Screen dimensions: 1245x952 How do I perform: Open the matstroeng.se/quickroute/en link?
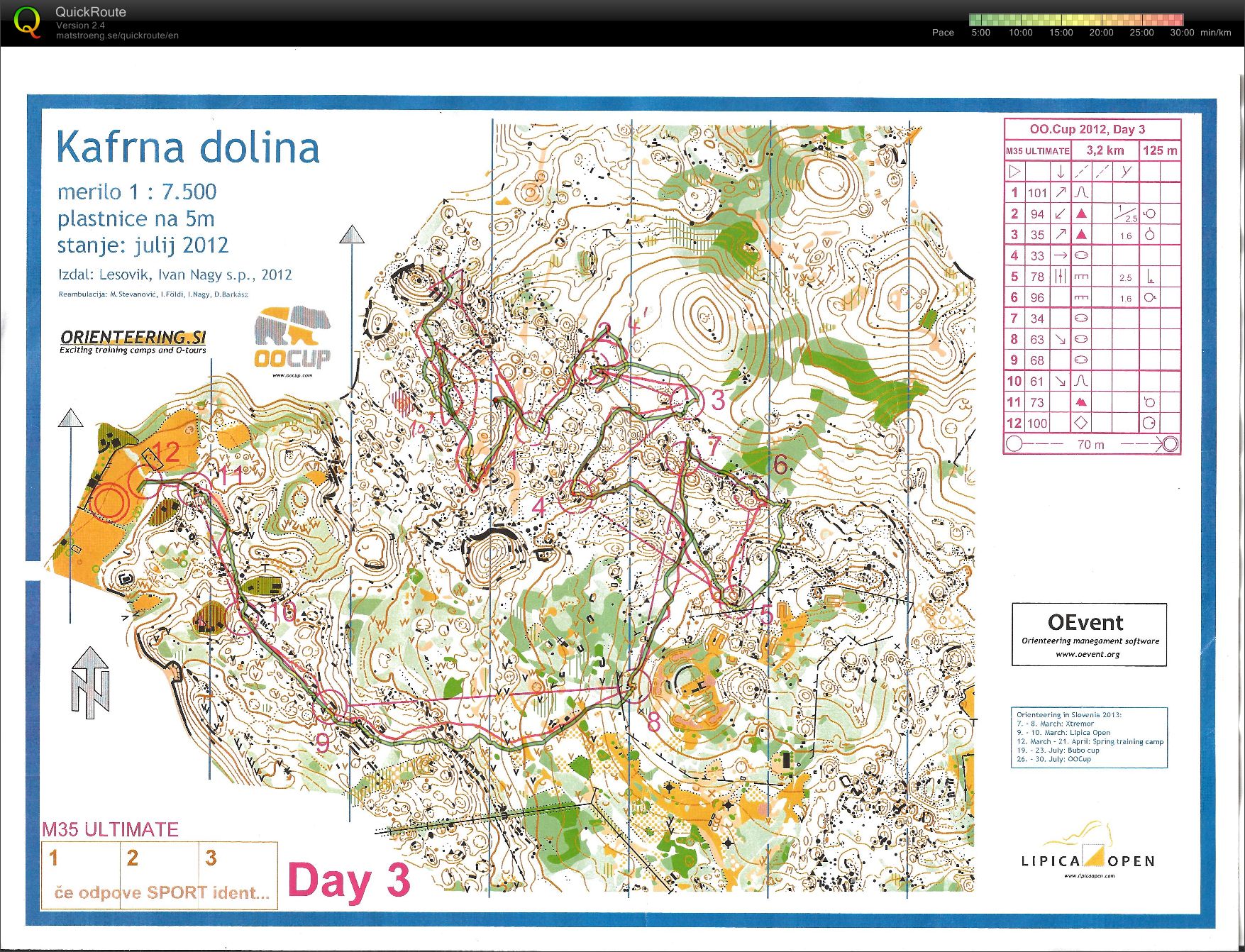pos(117,35)
